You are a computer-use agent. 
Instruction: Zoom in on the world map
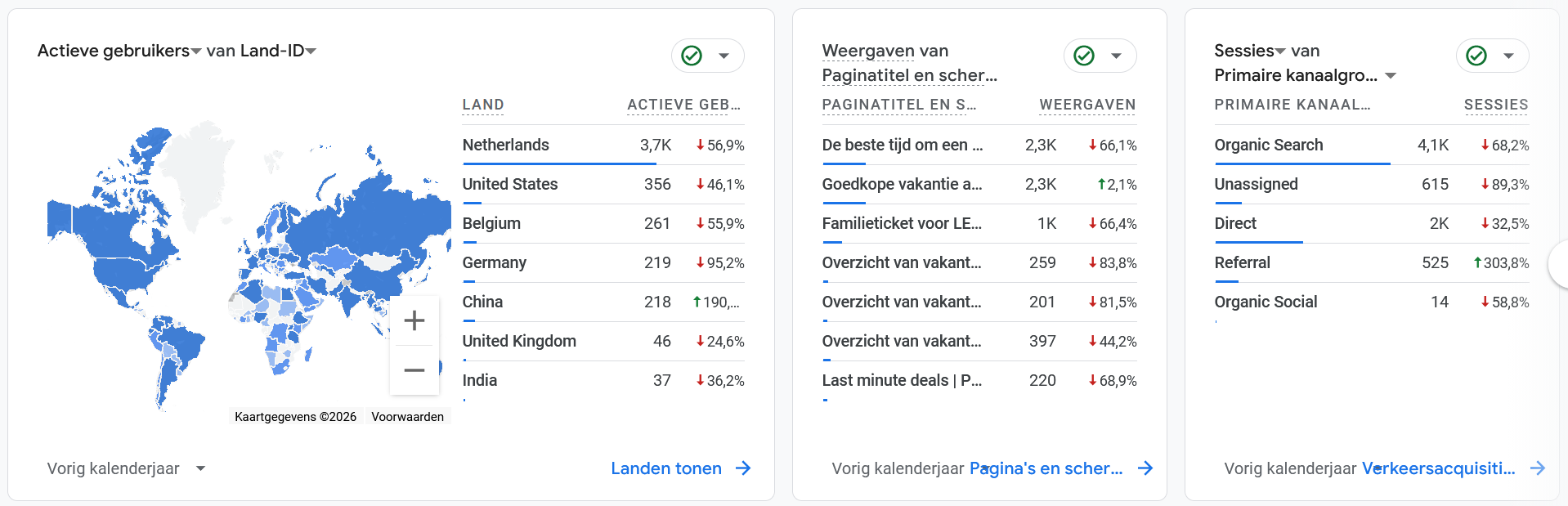coord(414,320)
